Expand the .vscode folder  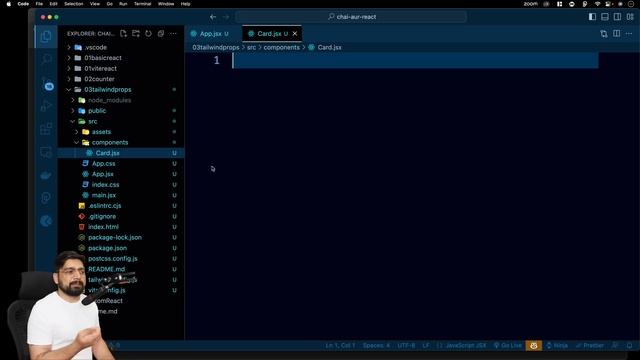(96, 47)
